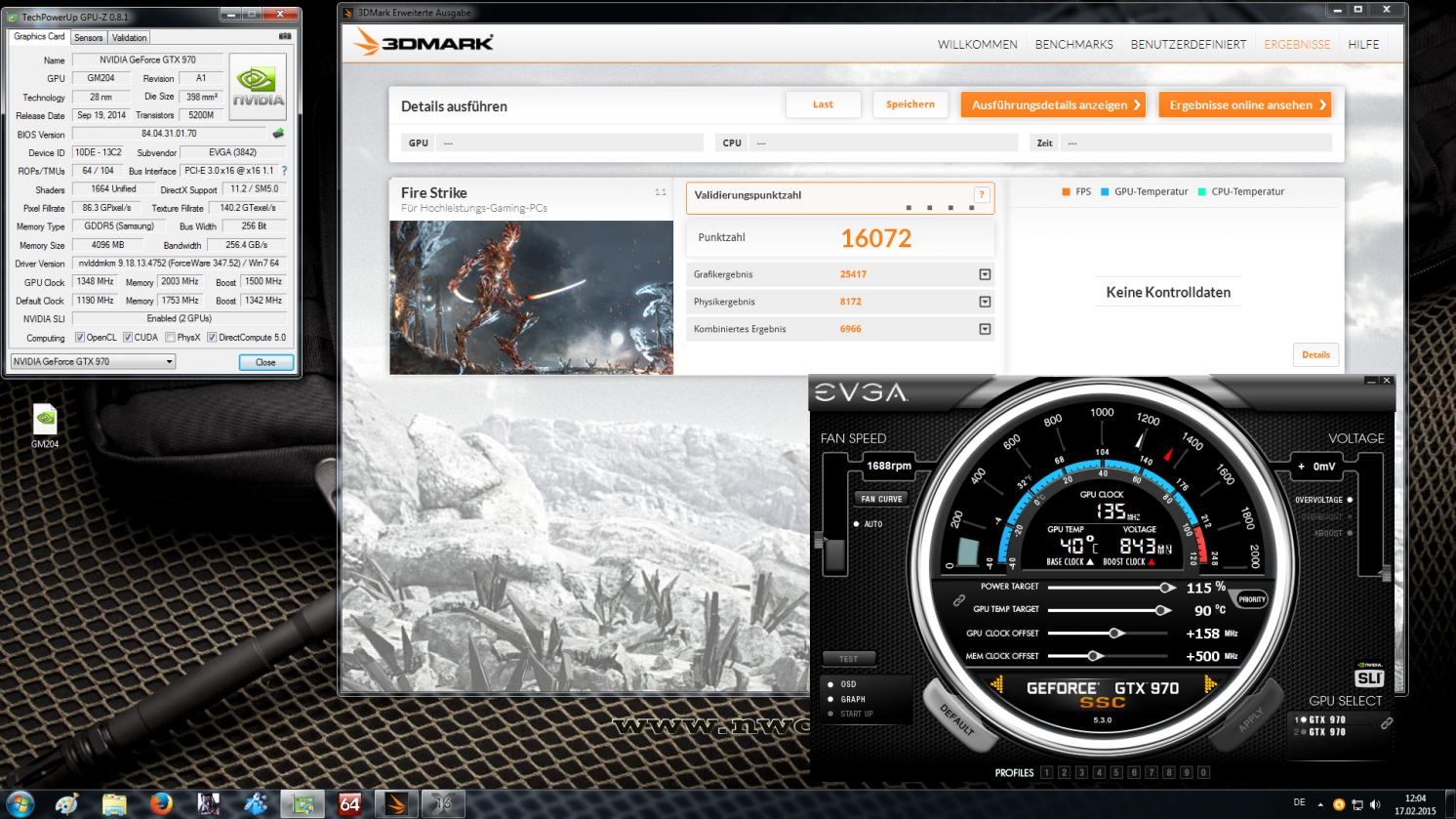Screen dimensions: 1456x819
Task: Click the 3DMark logo
Action: 424,43
